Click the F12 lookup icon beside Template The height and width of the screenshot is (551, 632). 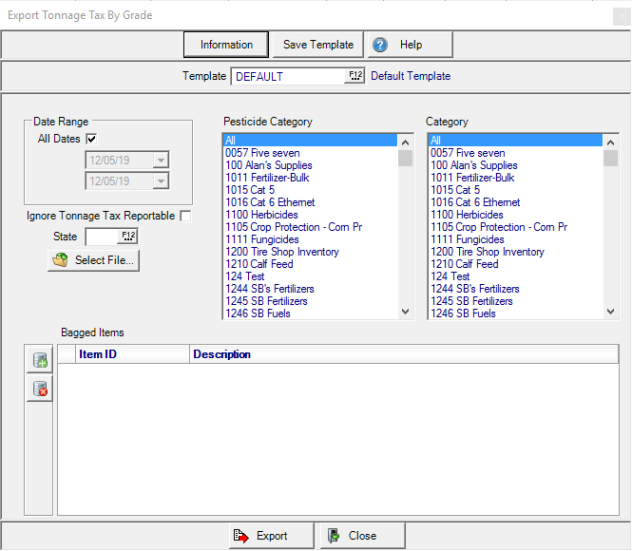tap(355, 76)
